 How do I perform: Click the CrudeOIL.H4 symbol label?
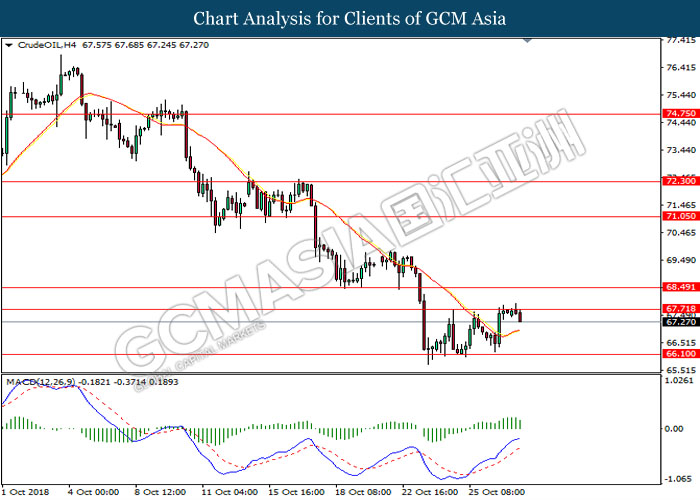click(47, 45)
